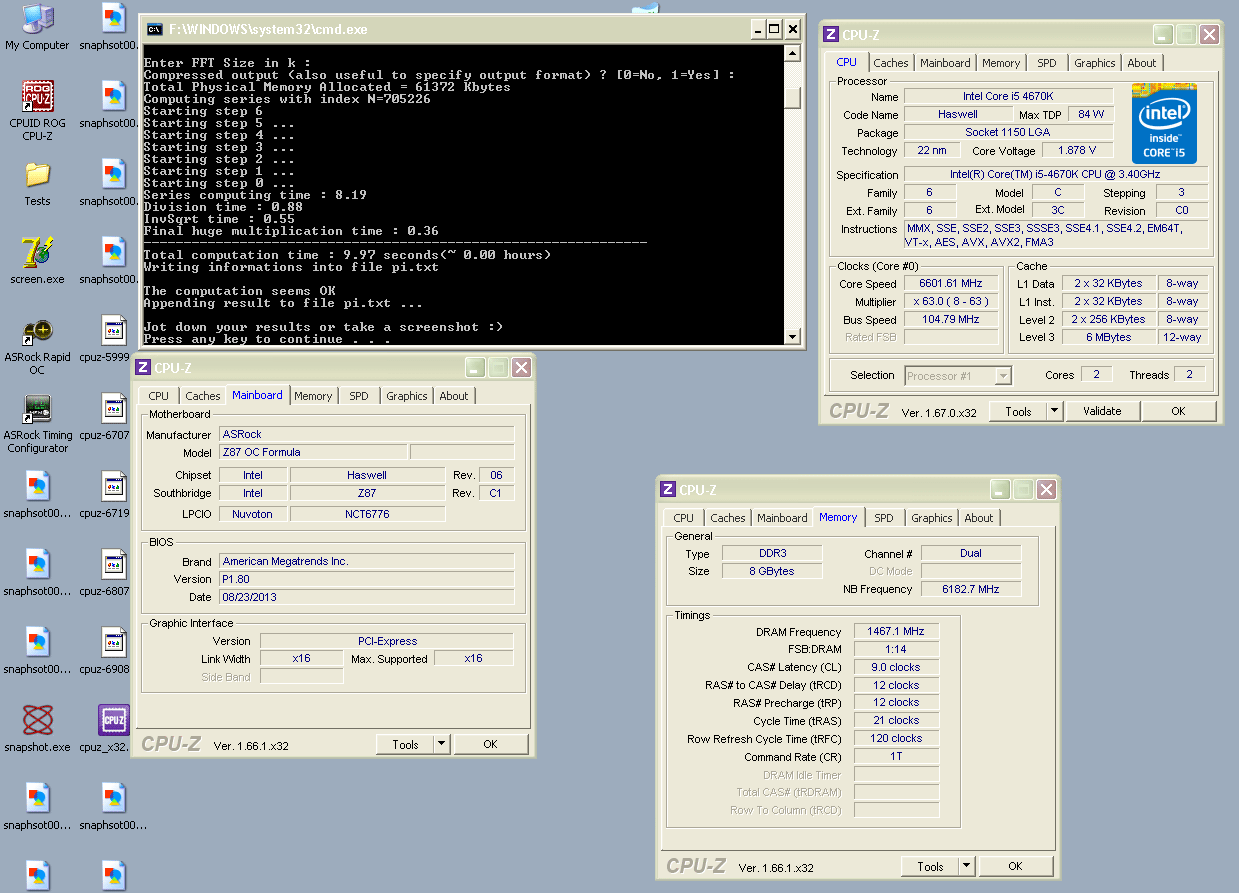1239x893 pixels.
Task: Expand Tools dropdown arrow in the Memory window
Action: 966,866
